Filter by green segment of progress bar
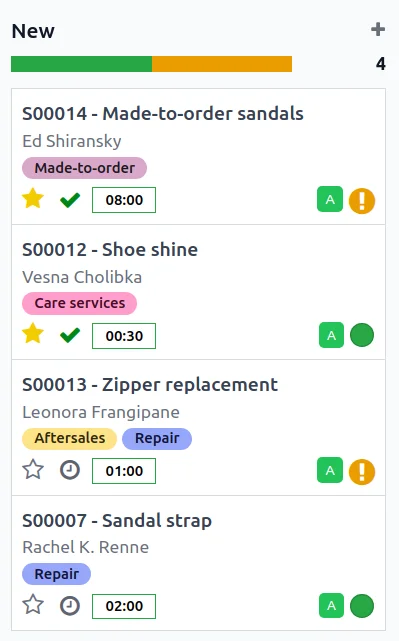The width and height of the screenshot is (399, 641). [x=81, y=64]
